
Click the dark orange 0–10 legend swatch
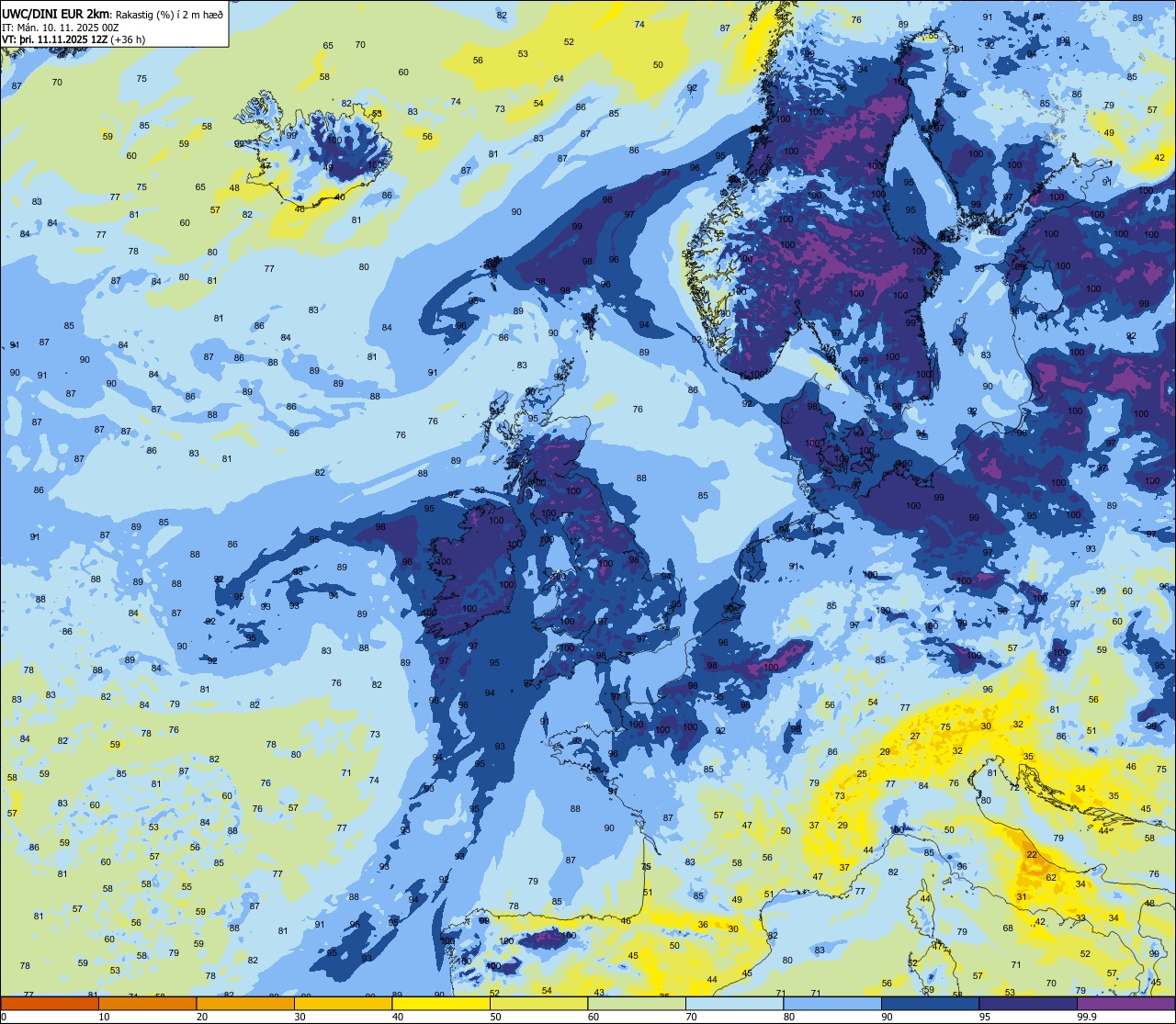click(50, 1004)
